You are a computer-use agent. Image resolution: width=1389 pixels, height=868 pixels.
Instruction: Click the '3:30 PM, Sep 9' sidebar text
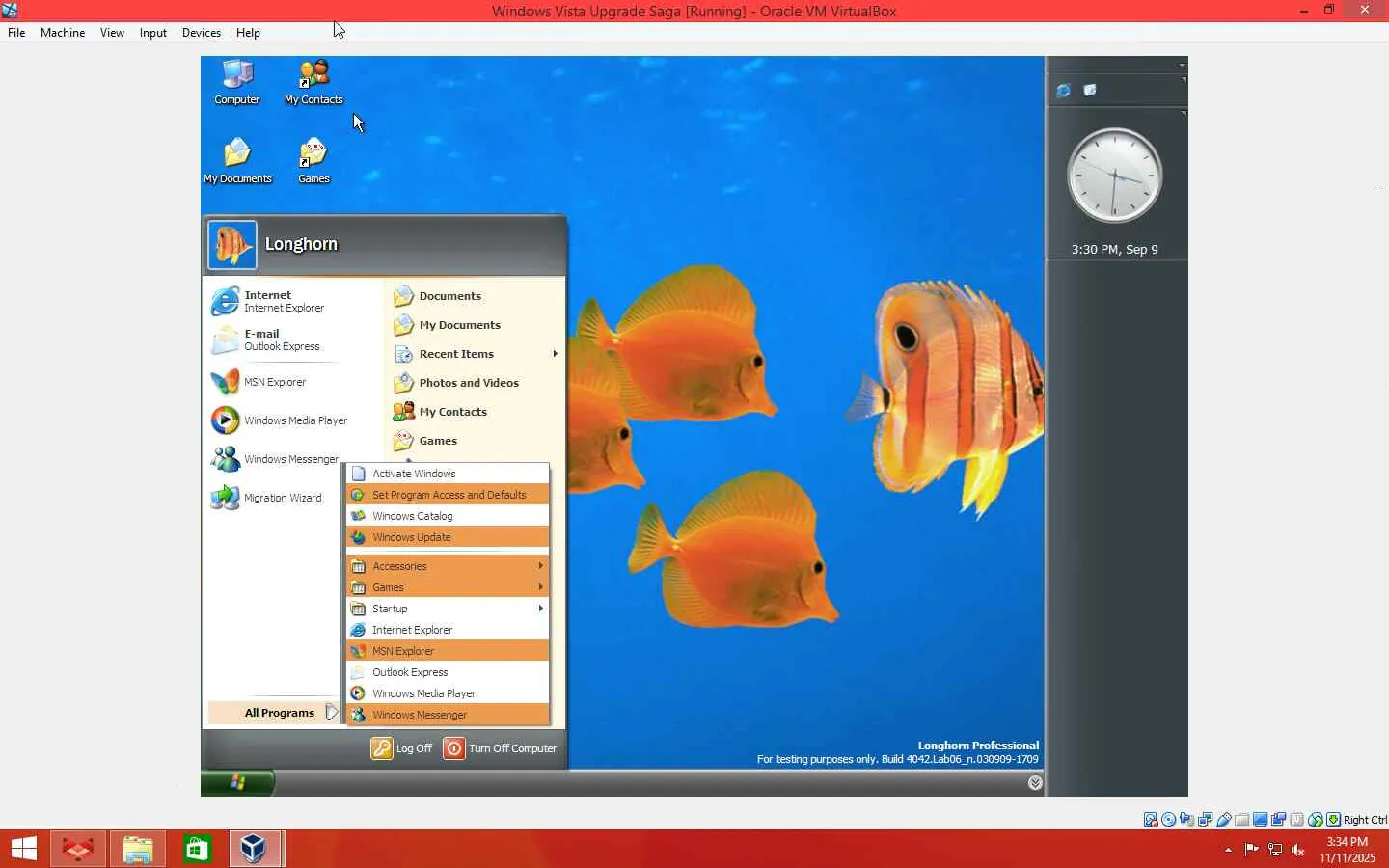[1114, 250]
